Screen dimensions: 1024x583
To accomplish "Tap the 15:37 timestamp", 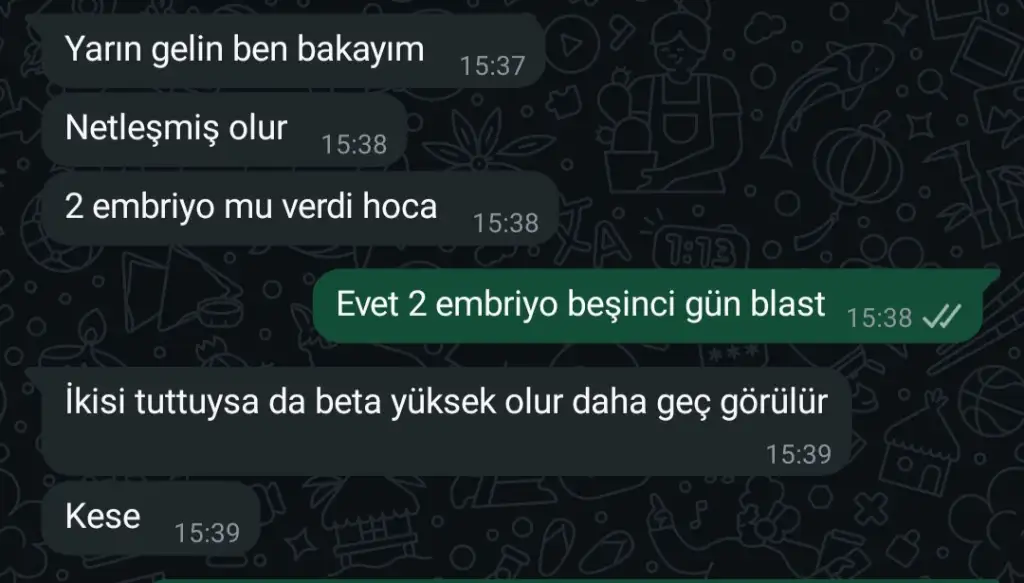I will pos(492,65).
